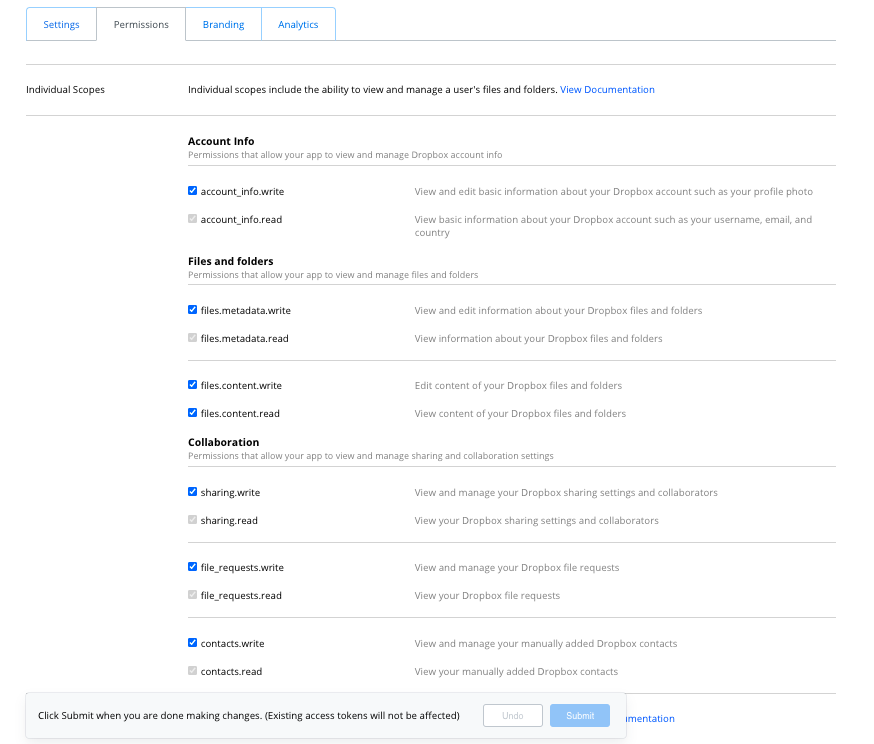Uncheck the account_info.write permission

(x=192, y=190)
